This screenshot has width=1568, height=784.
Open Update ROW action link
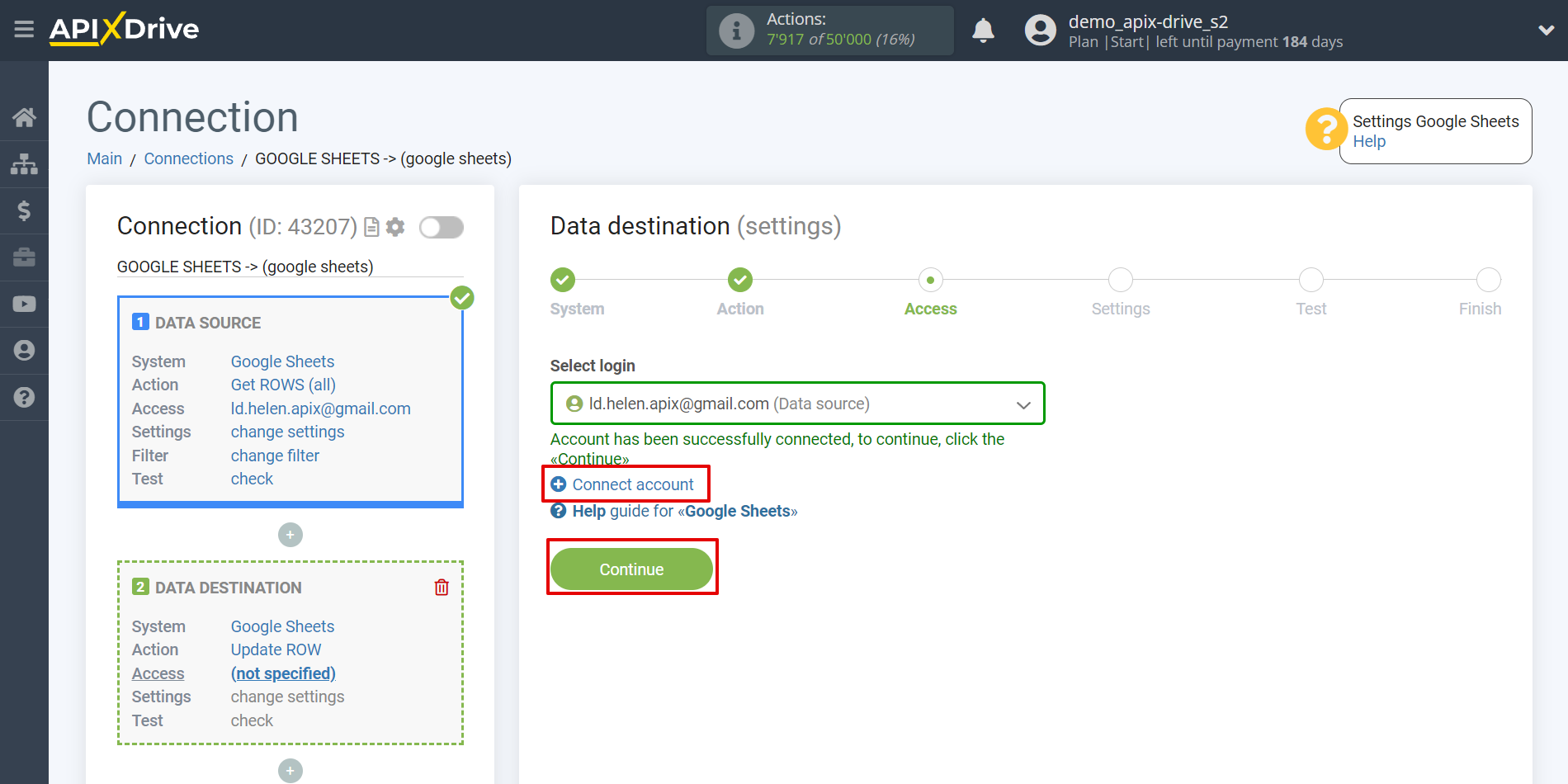(276, 649)
